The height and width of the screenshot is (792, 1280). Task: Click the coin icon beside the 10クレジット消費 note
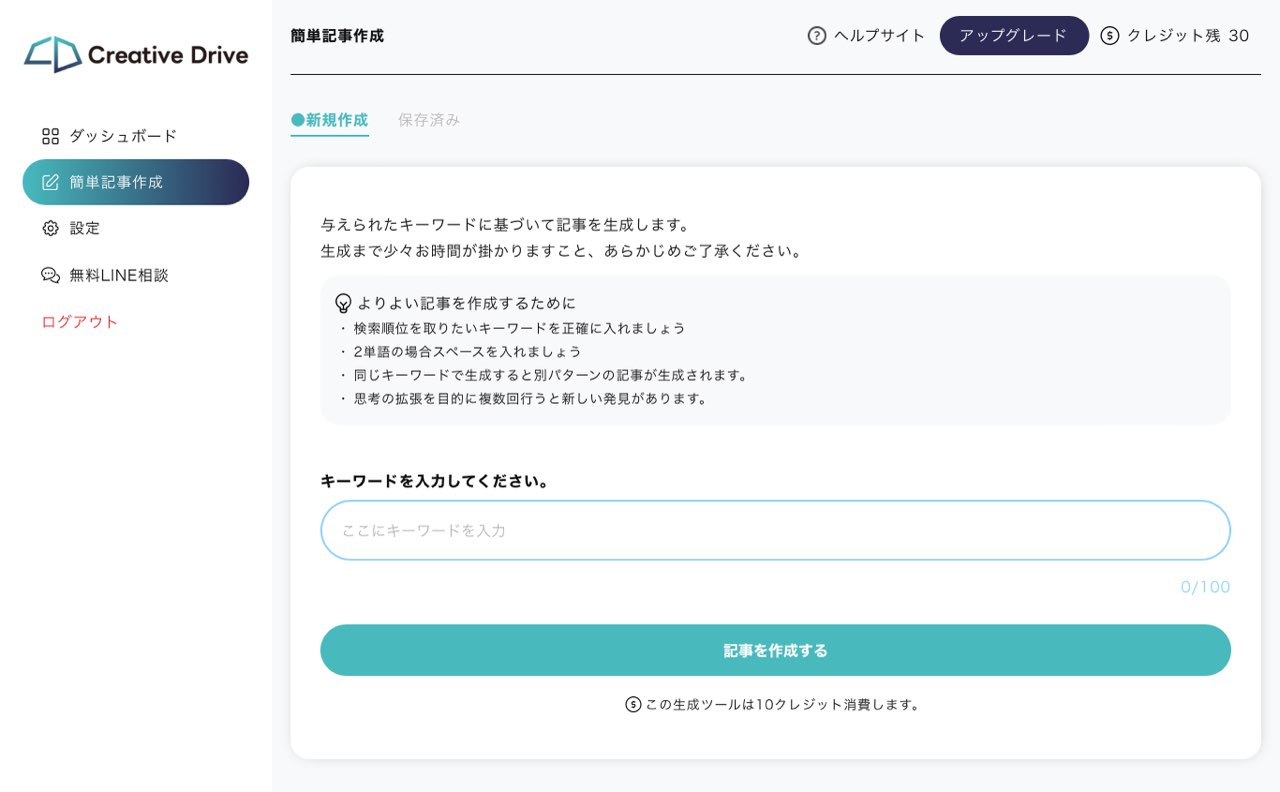pyautogui.click(x=633, y=704)
